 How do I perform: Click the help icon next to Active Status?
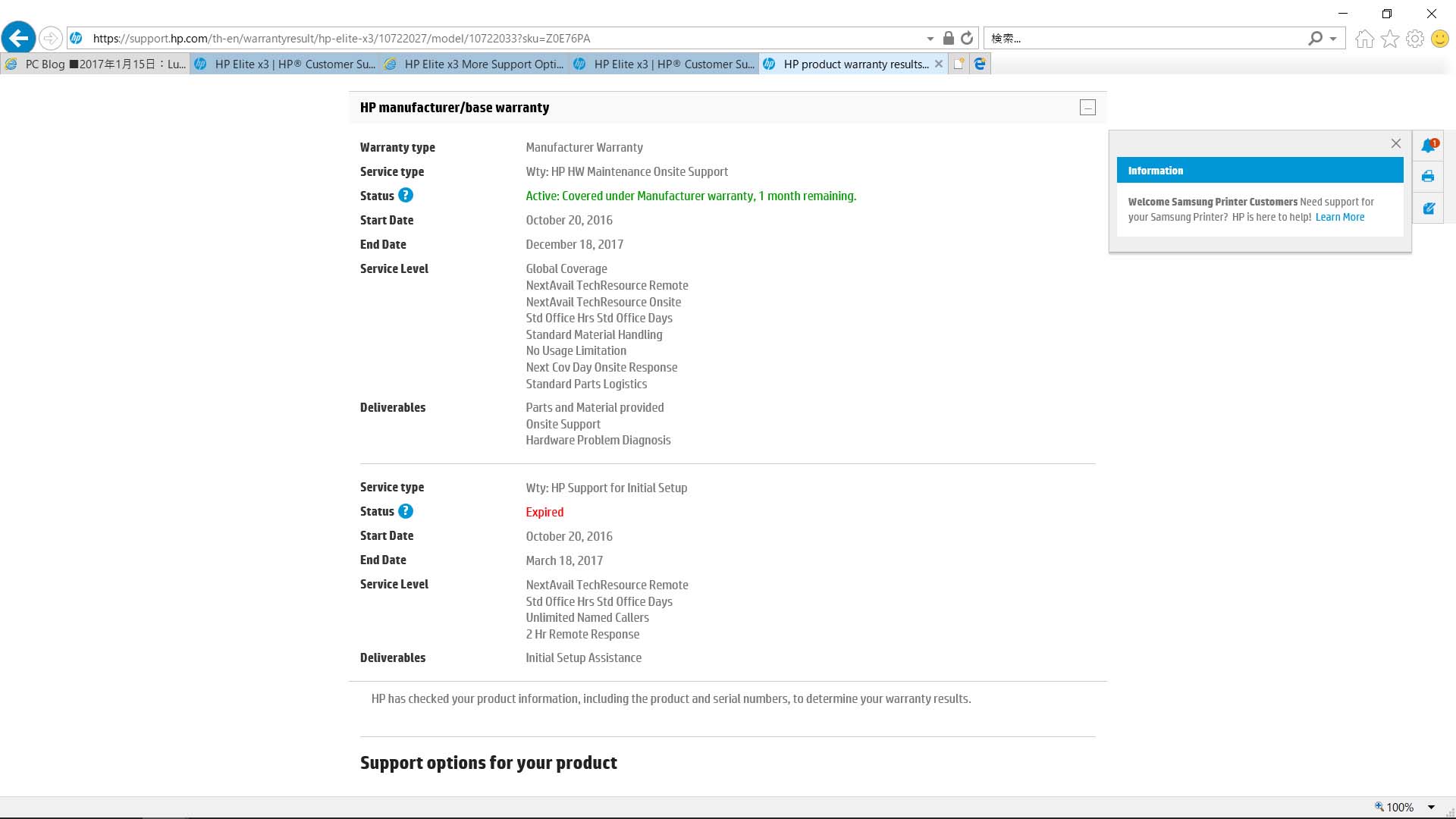406,196
